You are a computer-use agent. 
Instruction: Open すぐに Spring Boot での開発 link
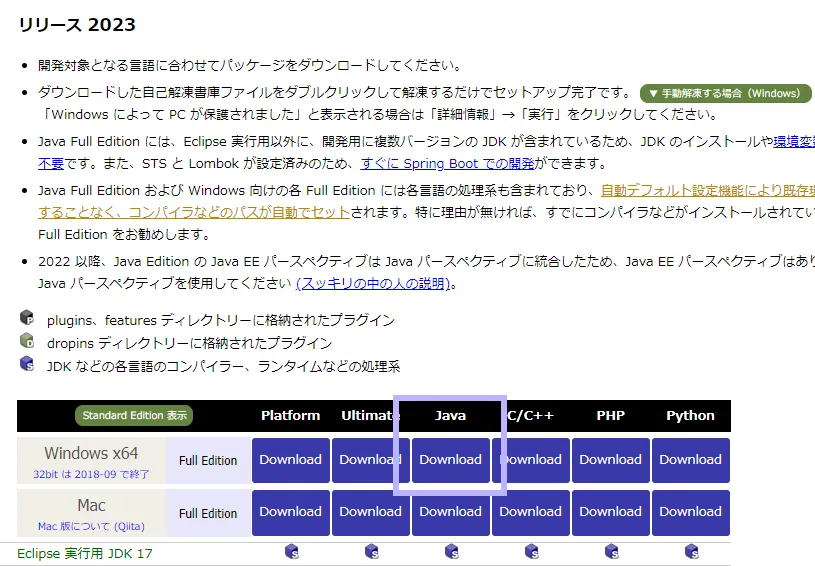tap(448, 164)
